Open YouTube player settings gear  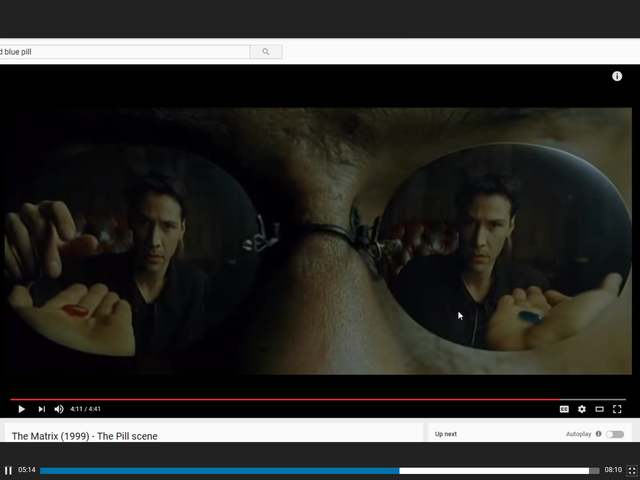(x=582, y=409)
